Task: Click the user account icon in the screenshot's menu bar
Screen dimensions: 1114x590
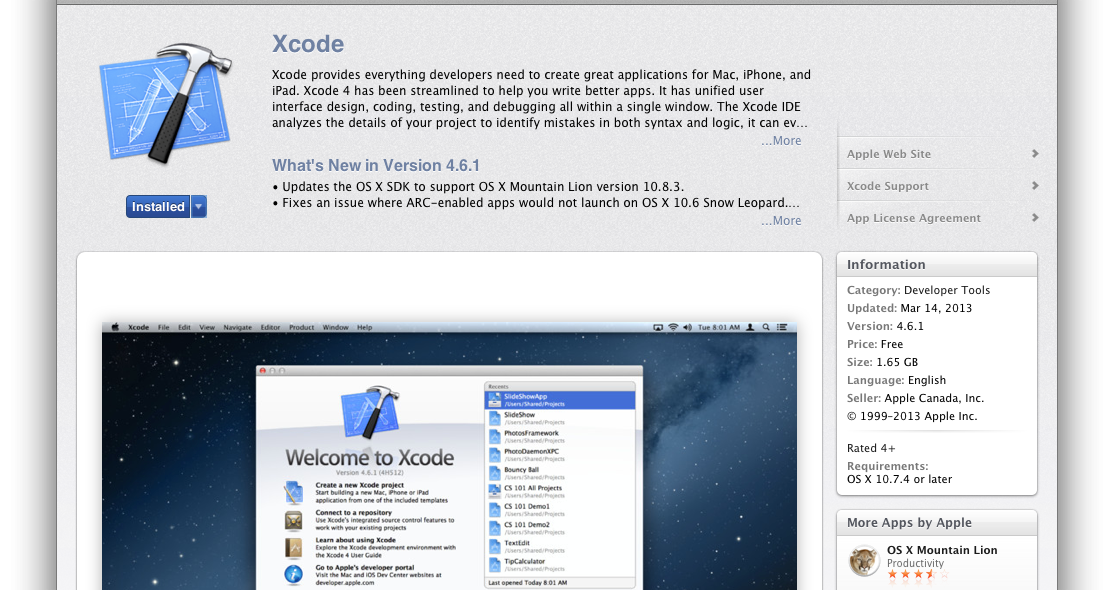Action: 750,327
